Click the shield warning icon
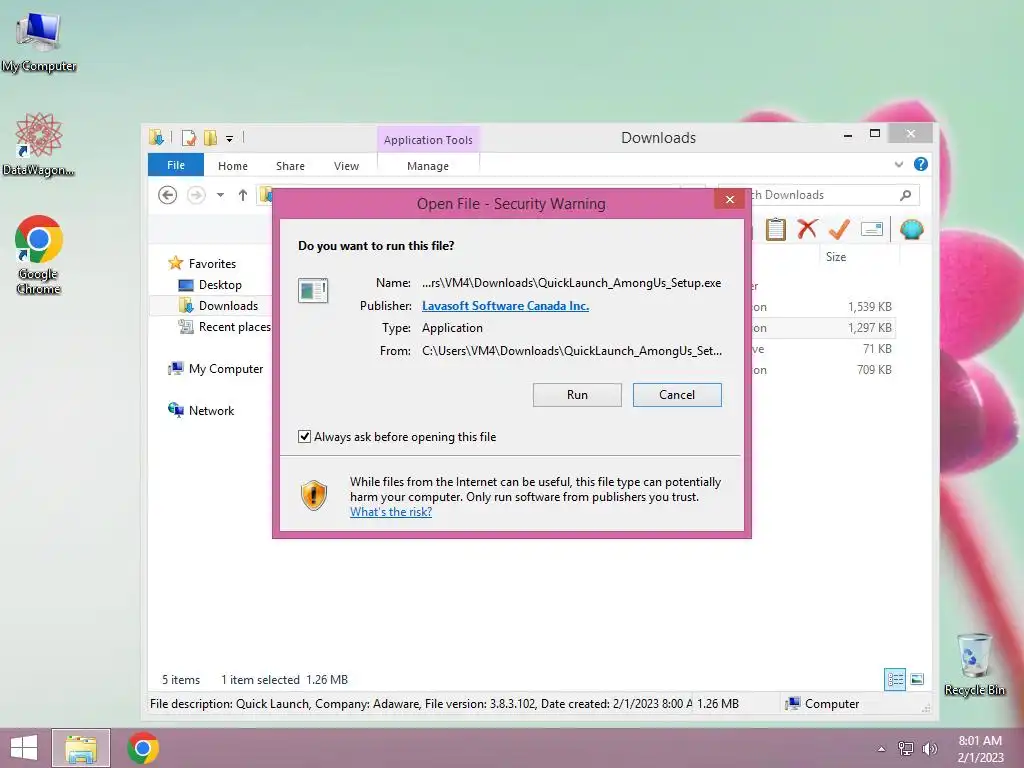 313,496
